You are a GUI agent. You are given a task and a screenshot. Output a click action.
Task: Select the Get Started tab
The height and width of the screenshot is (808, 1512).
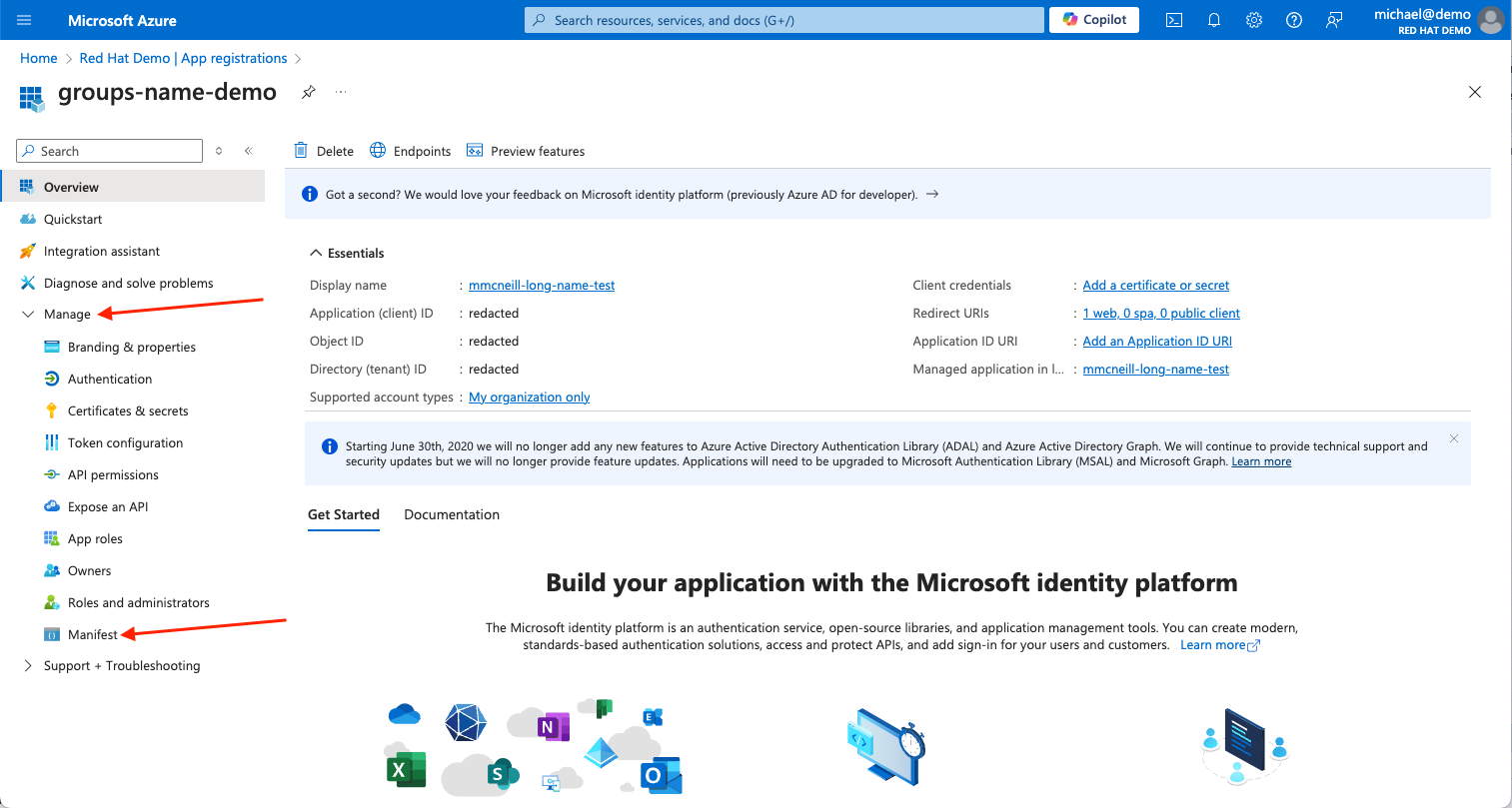[344, 514]
